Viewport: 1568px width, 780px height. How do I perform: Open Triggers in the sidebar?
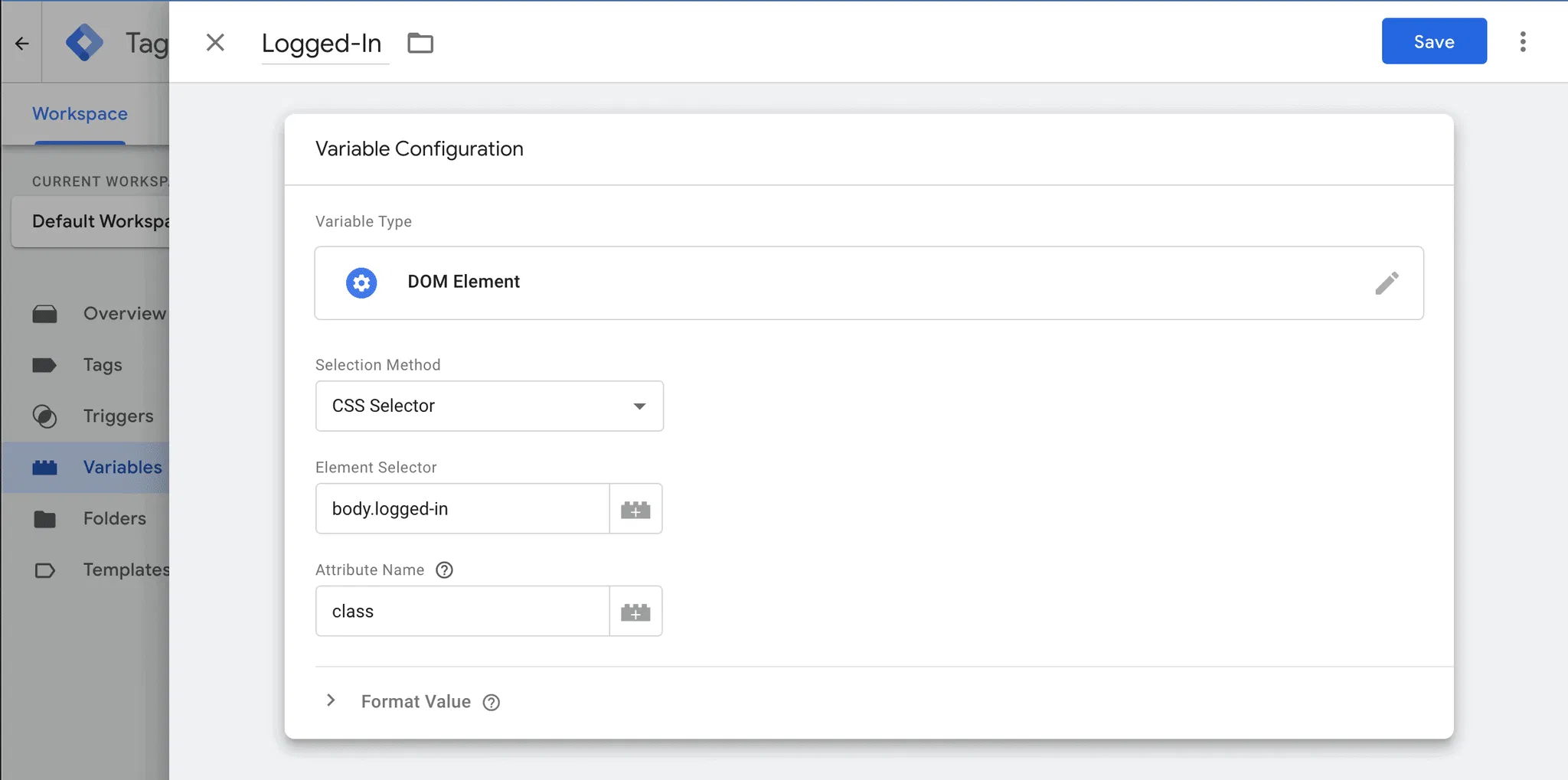pyautogui.click(x=118, y=416)
